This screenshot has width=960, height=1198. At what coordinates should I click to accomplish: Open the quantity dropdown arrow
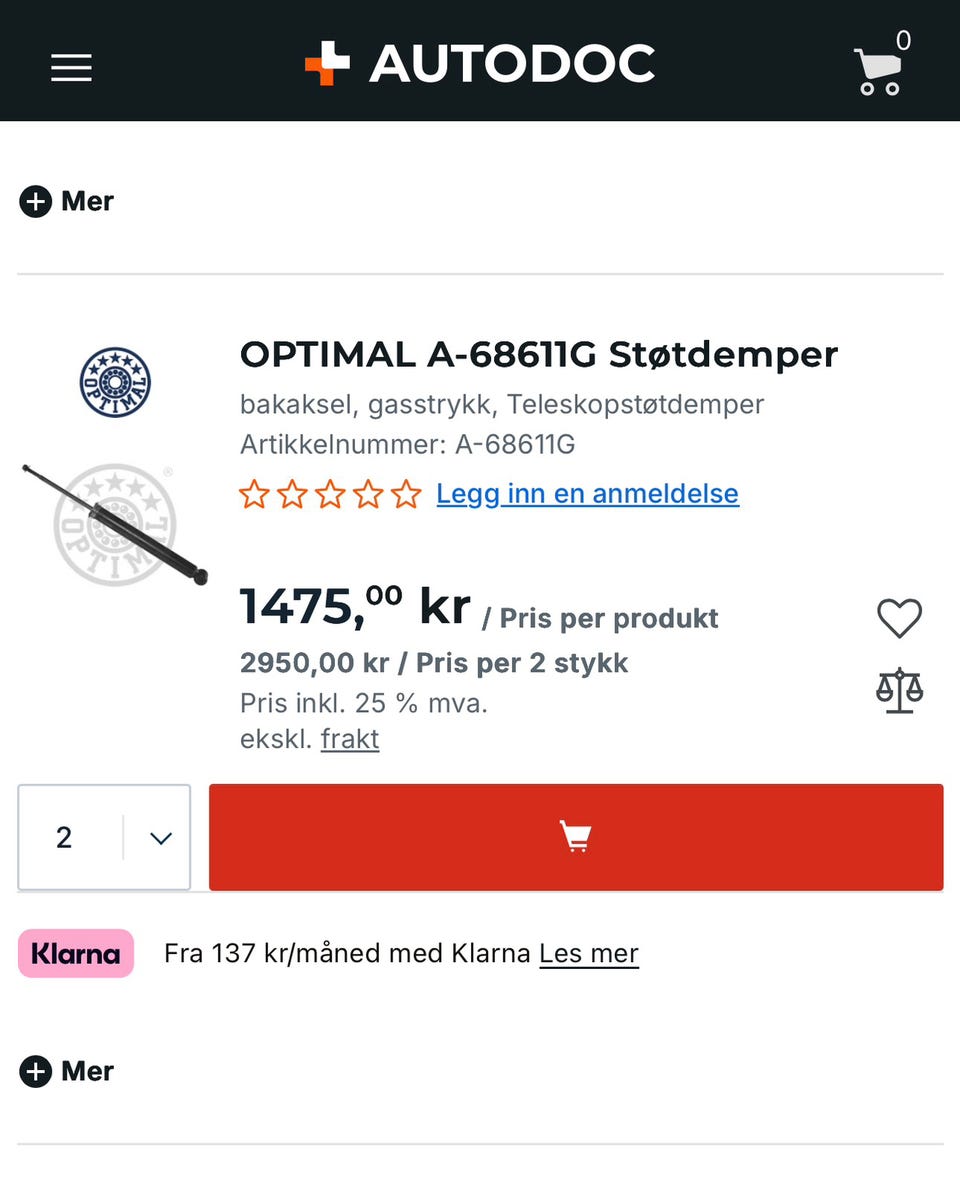(161, 838)
